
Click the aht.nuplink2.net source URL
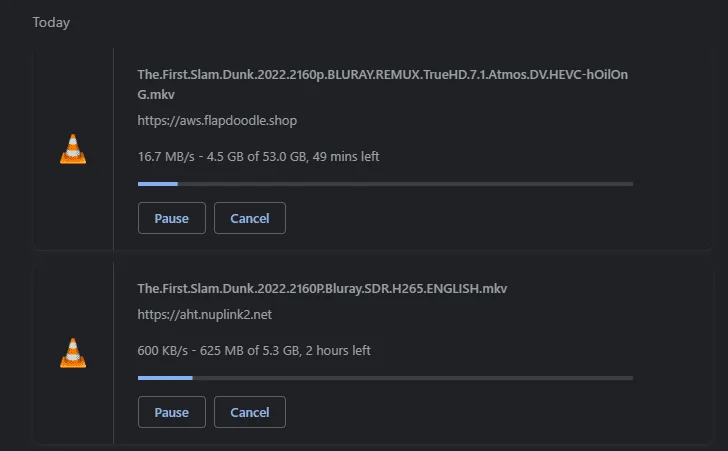tap(205, 314)
